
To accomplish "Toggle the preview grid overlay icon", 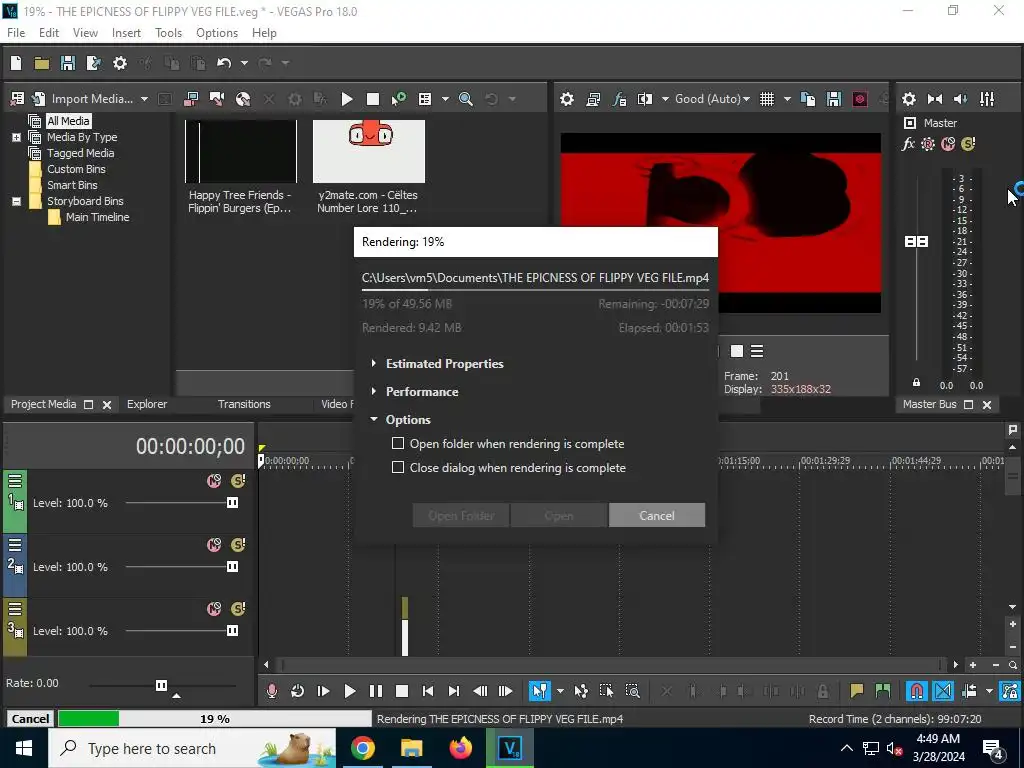I will 767,99.
